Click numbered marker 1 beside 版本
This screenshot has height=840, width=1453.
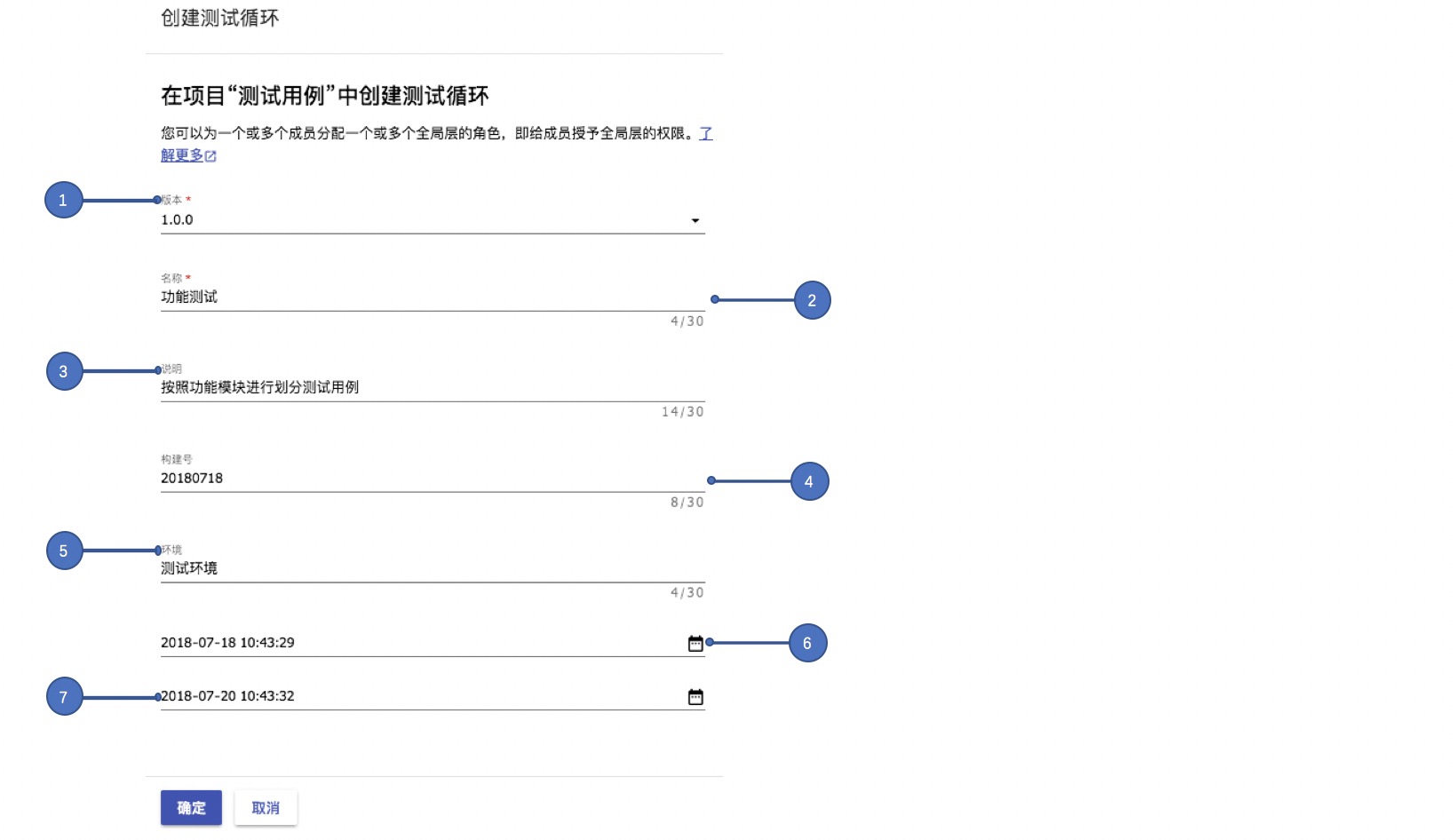[63, 200]
